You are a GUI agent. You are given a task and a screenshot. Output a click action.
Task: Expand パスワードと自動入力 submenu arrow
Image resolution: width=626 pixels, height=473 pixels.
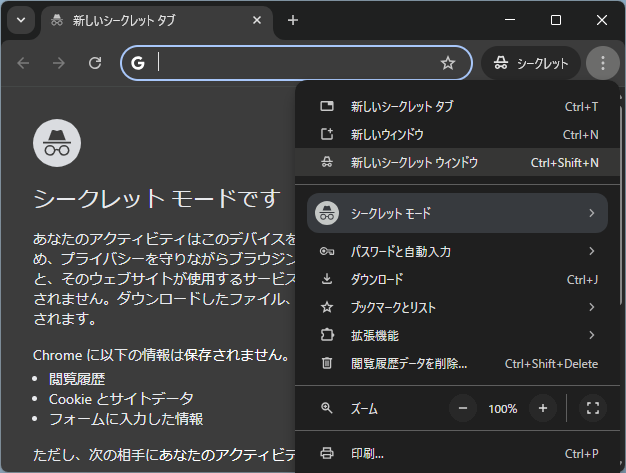592,251
